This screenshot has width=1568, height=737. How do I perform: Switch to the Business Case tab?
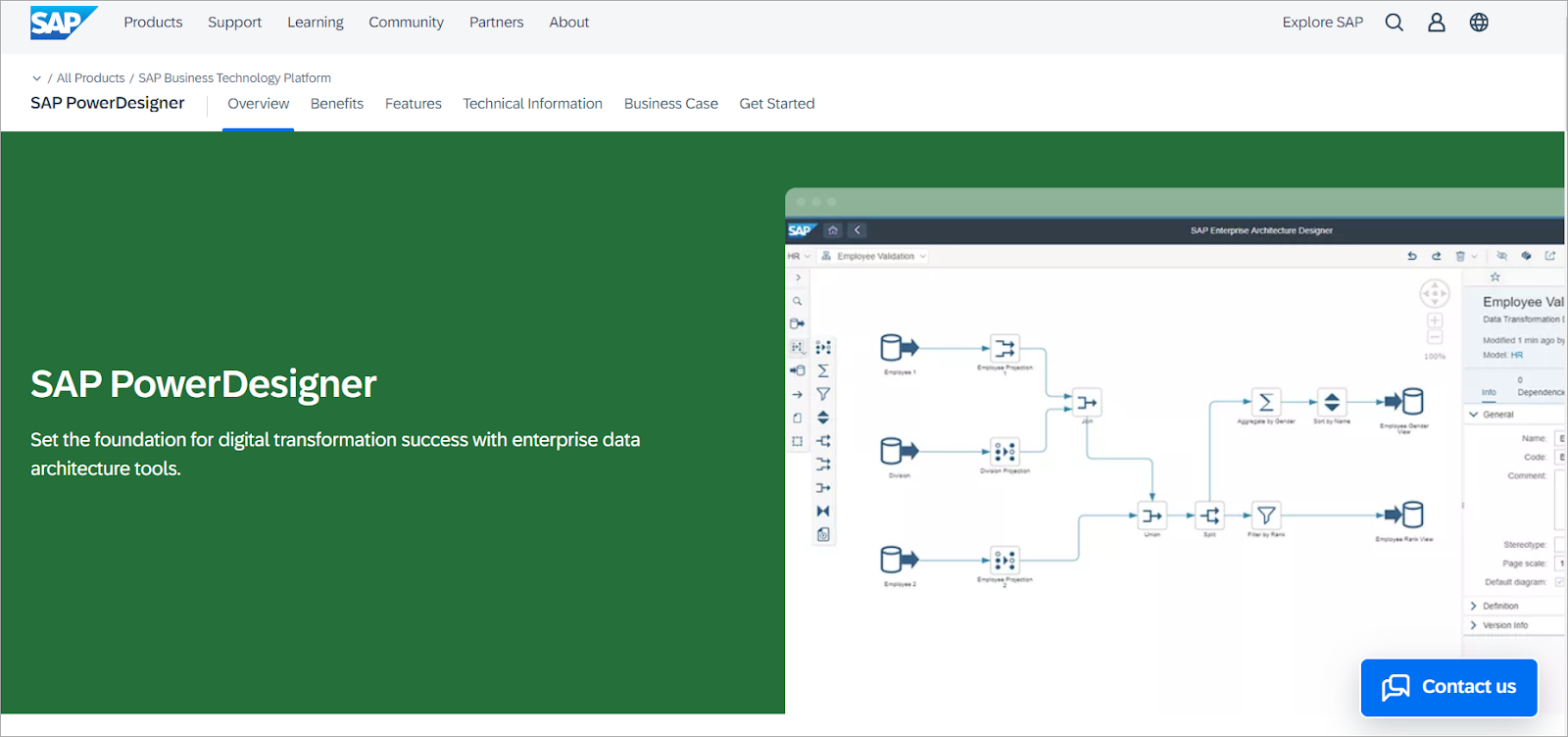click(670, 104)
